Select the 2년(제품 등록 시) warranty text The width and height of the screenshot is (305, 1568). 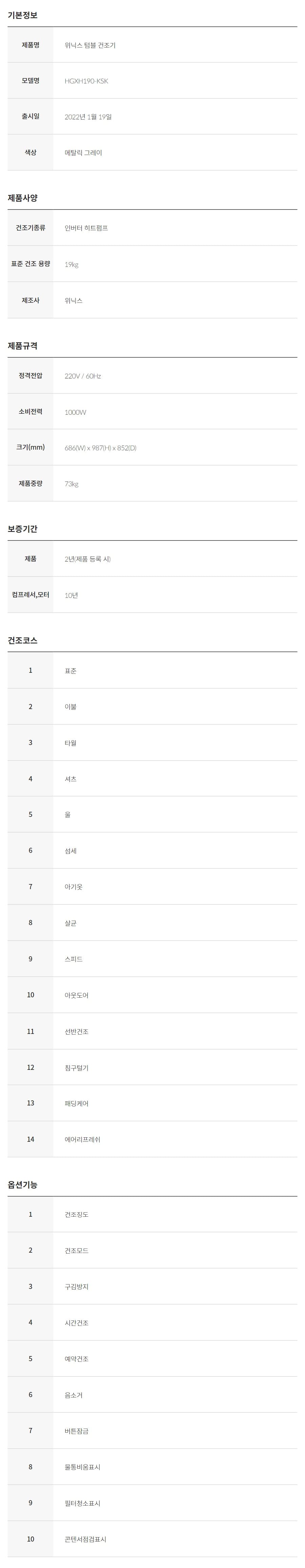point(88,560)
